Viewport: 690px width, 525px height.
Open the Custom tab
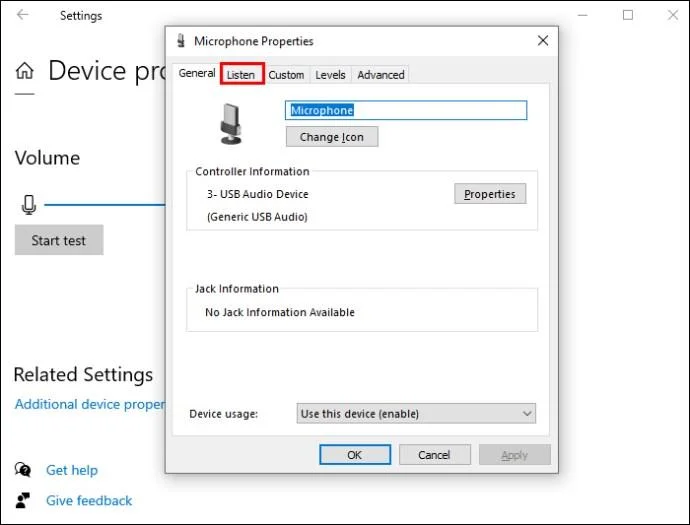point(286,75)
